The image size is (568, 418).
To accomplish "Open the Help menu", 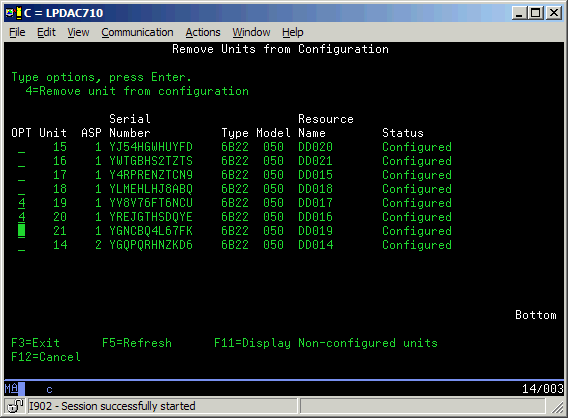I will [293, 32].
